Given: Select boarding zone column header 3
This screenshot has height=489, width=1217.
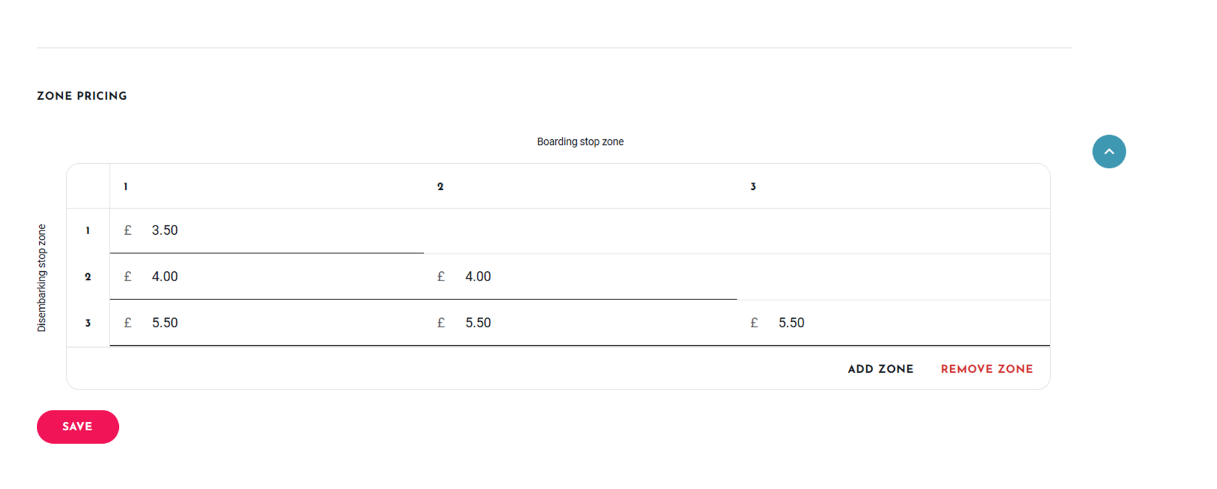Looking at the screenshot, I should click(x=753, y=187).
